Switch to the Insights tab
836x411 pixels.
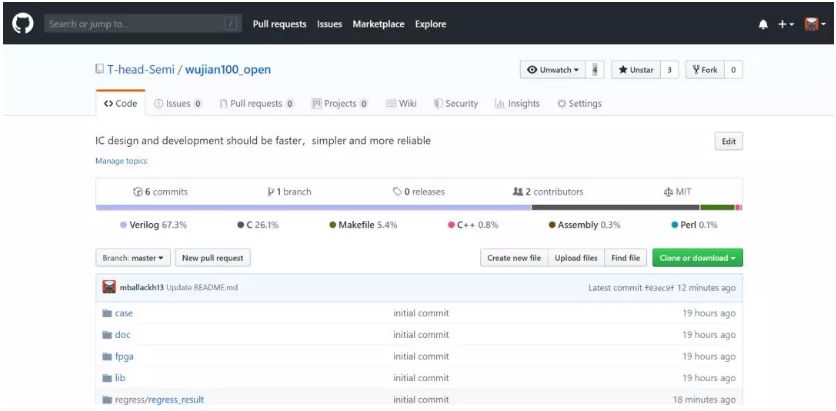[x=517, y=103]
